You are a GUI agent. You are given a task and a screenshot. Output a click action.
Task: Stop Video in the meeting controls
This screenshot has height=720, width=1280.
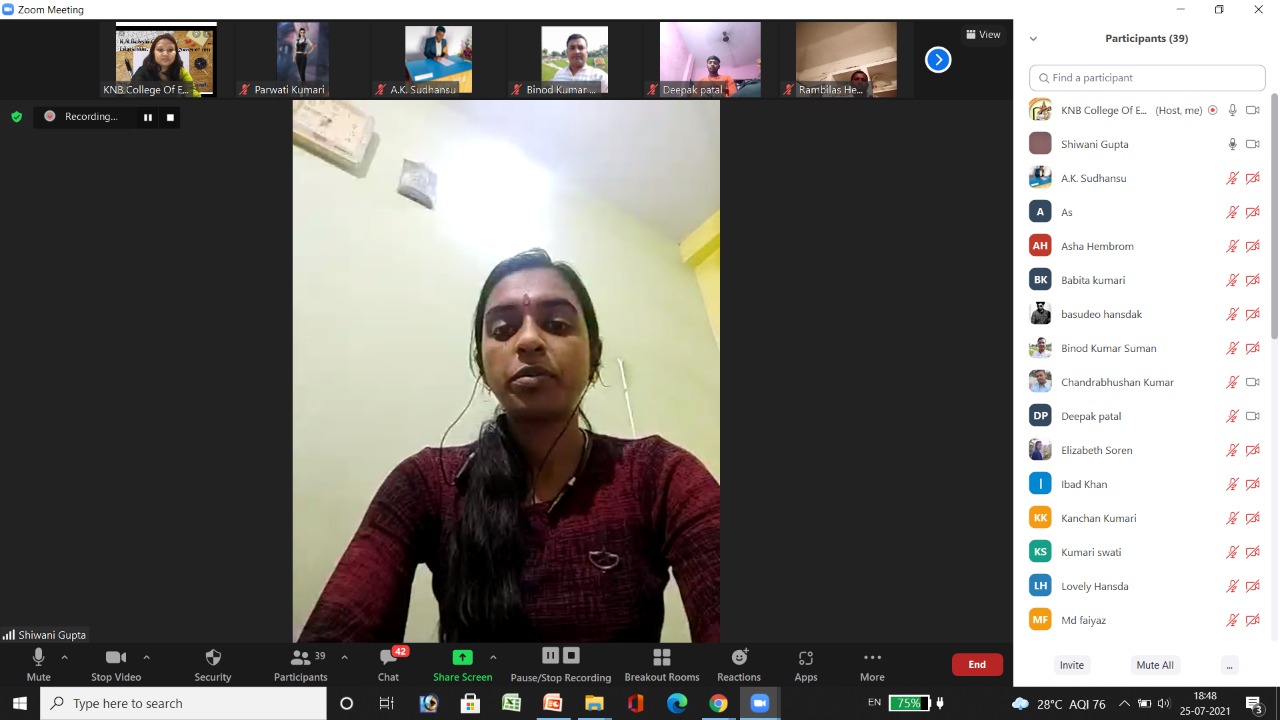pyautogui.click(x=116, y=665)
